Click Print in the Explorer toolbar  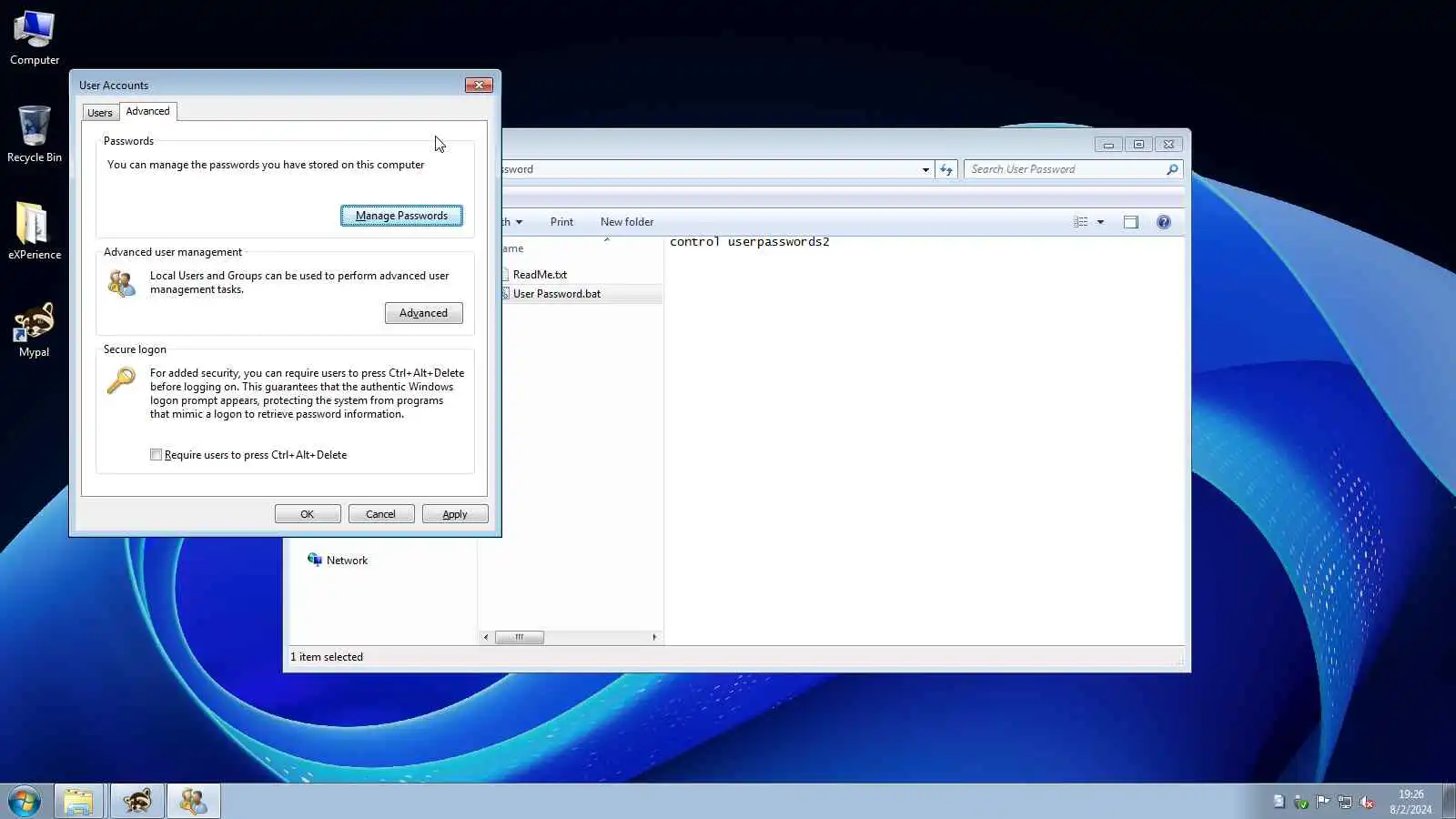point(562,222)
